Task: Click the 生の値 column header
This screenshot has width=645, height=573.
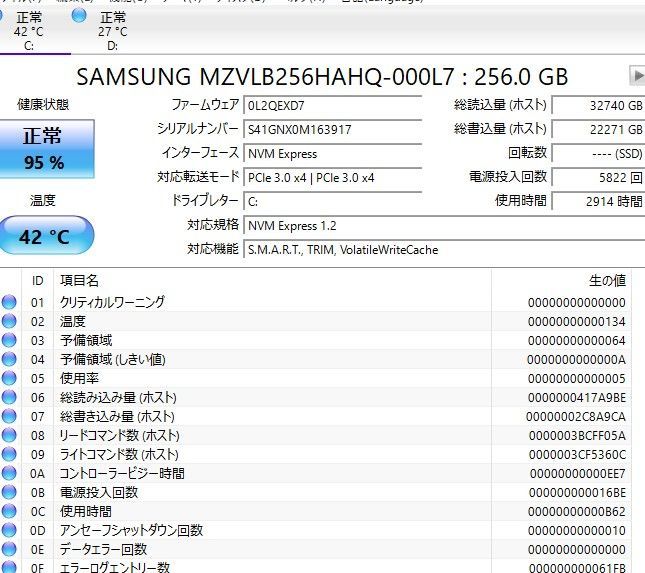Action: (x=606, y=281)
